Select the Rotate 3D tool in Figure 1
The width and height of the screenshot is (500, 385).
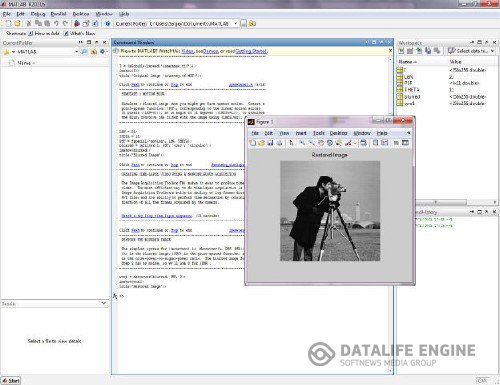click(330, 143)
